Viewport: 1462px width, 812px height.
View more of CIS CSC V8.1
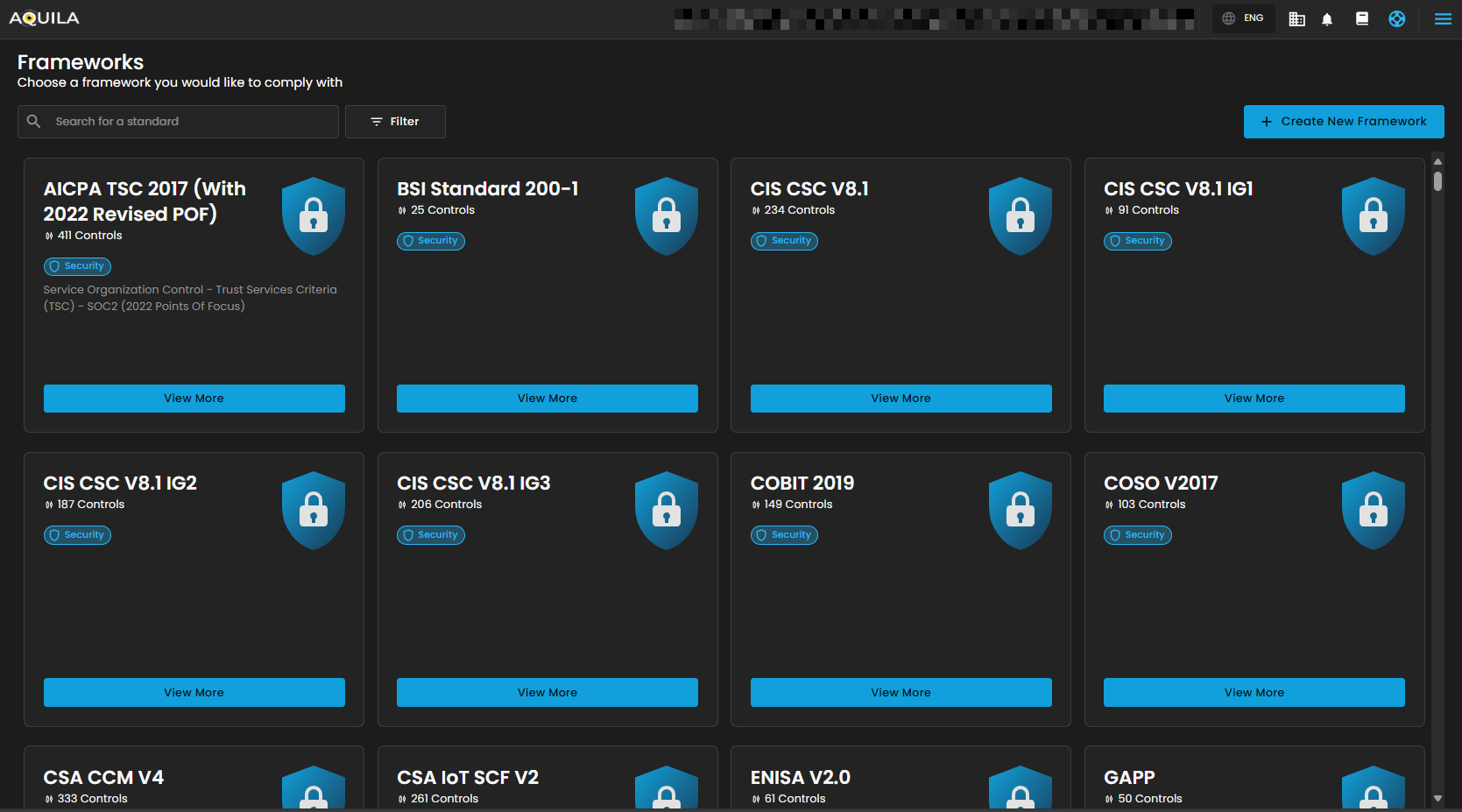[x=901, y=399]
